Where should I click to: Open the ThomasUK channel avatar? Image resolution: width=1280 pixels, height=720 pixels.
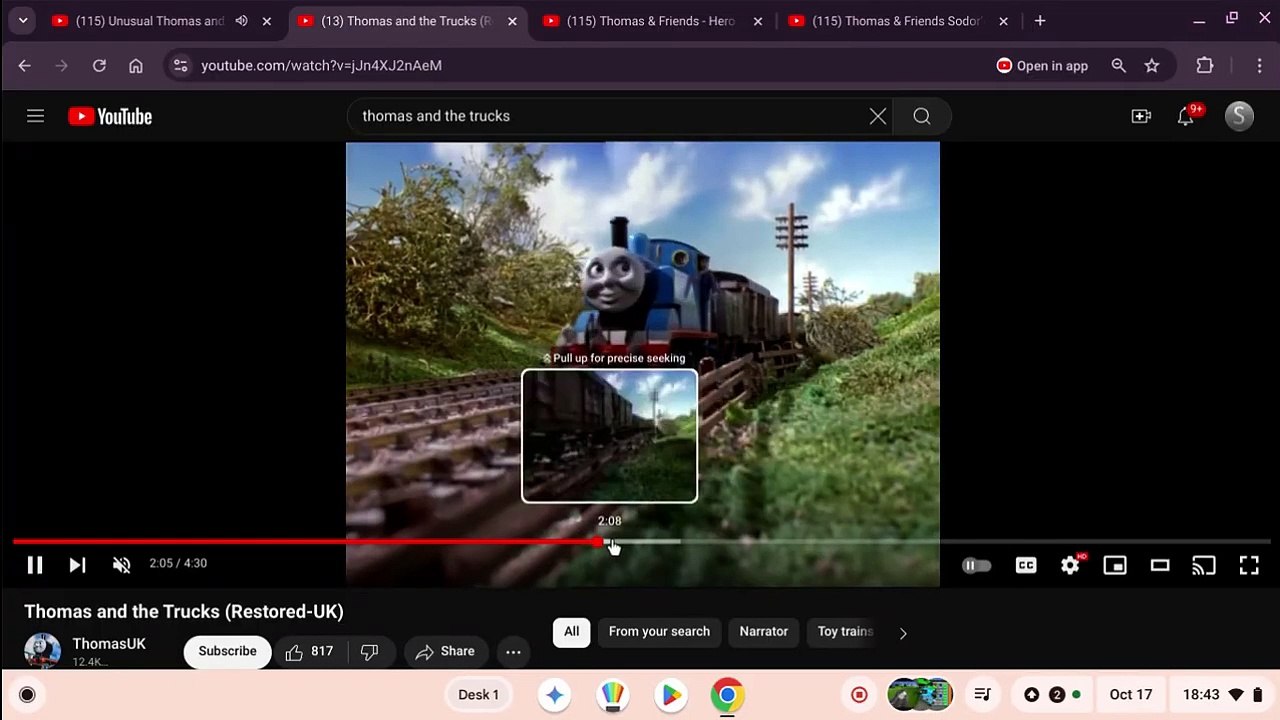[42, 651]
